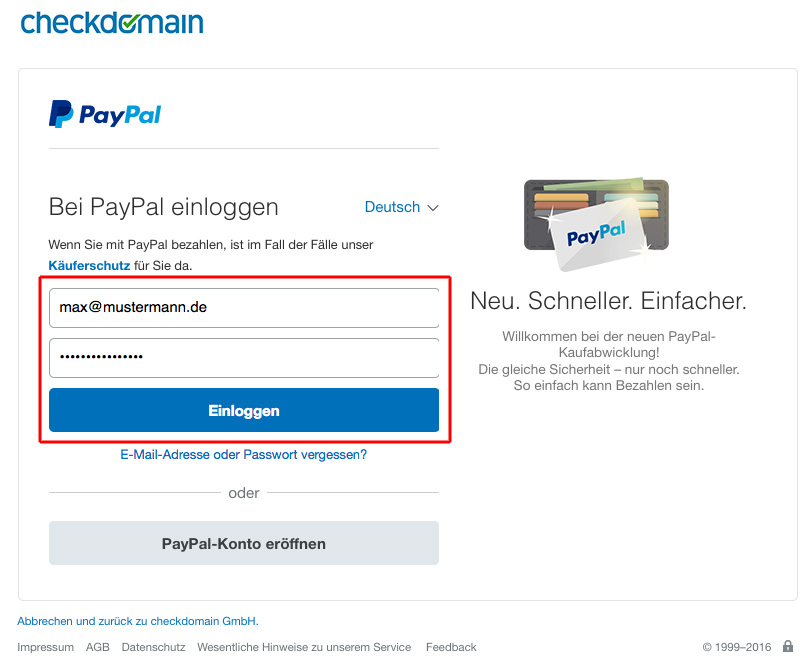The width and height of the screenshot is (811, 671).
Task: Focus the email field with max@mustermann.de
Action: tap(244, 308)
